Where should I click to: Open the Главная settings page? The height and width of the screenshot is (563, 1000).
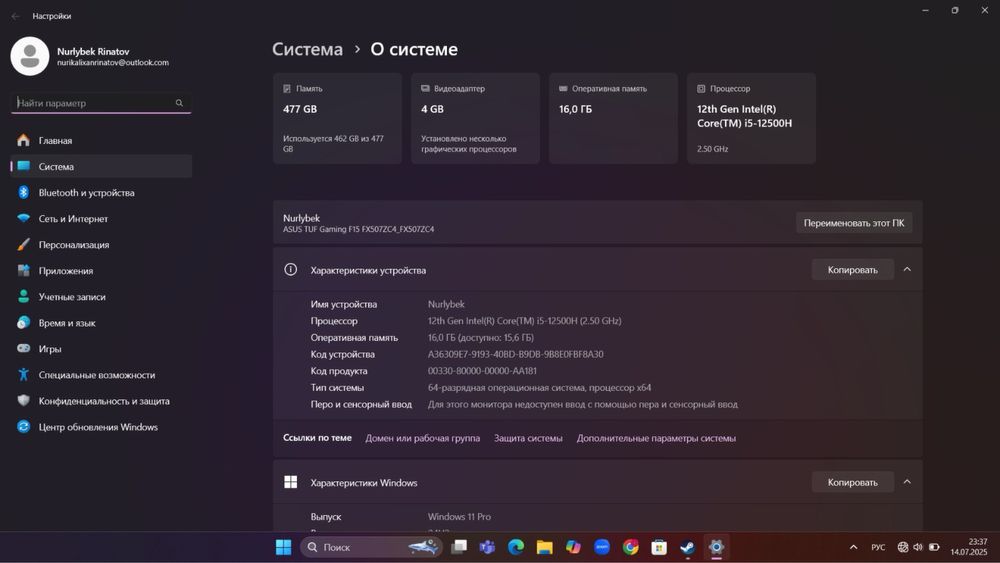coord(101,140)
